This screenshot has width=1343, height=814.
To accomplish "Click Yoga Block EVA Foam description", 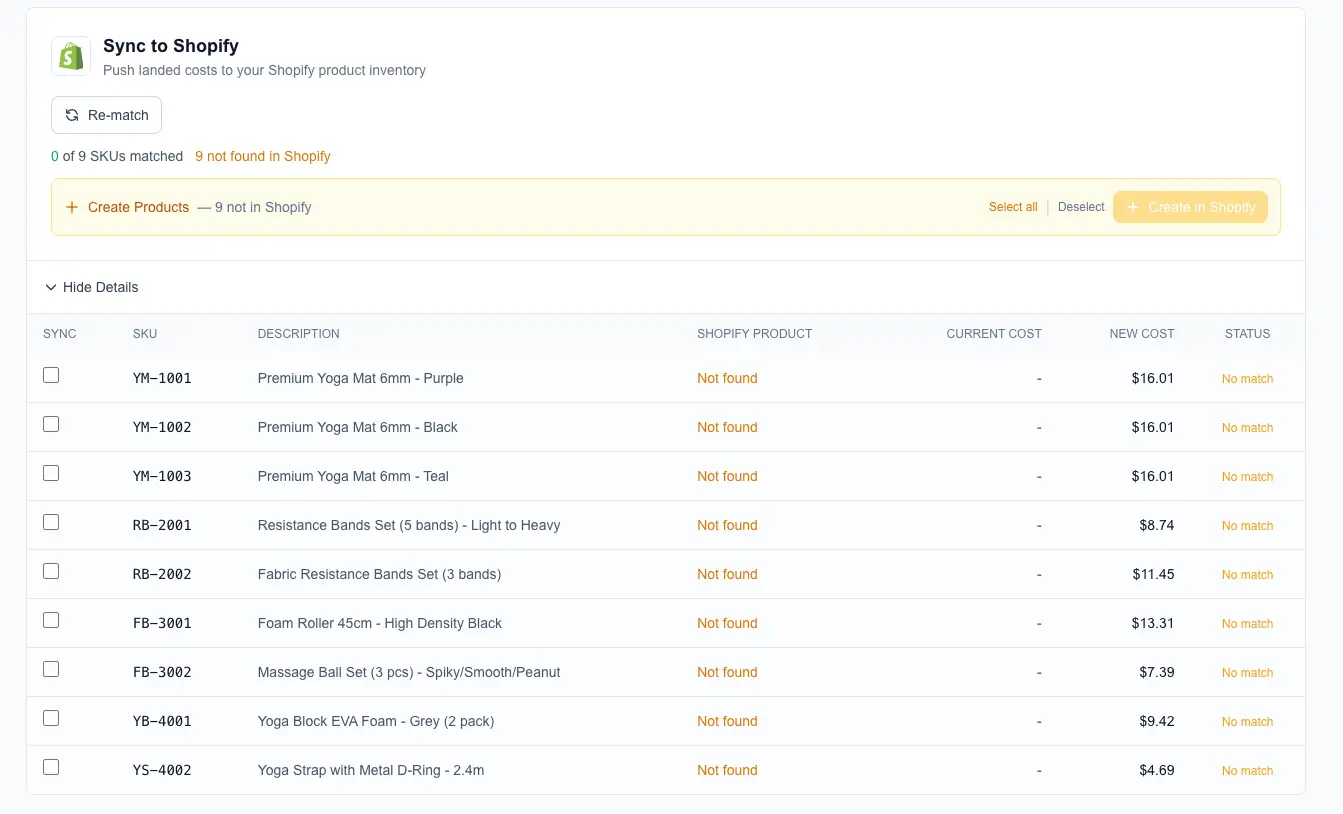I will pyautogui.click(x=376, y=722).
